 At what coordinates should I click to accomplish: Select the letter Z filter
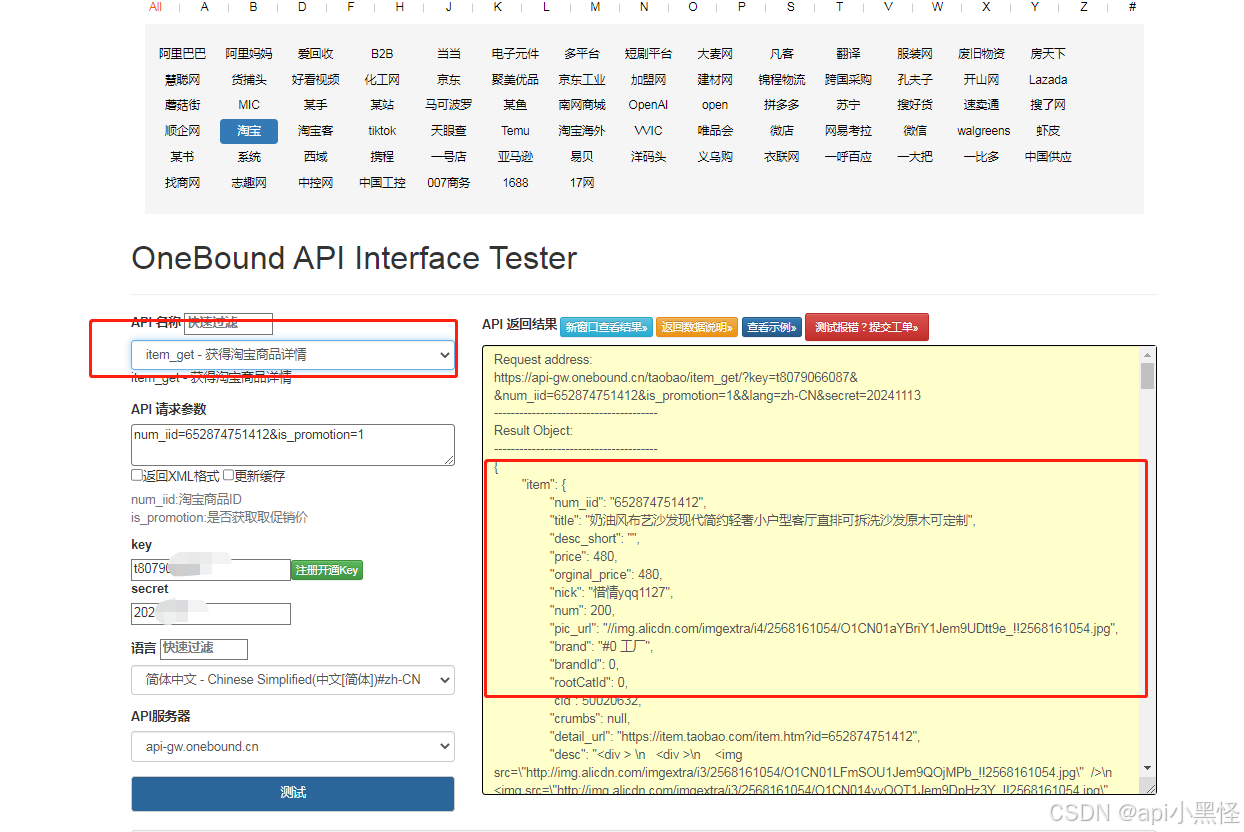pos(1083,7)
